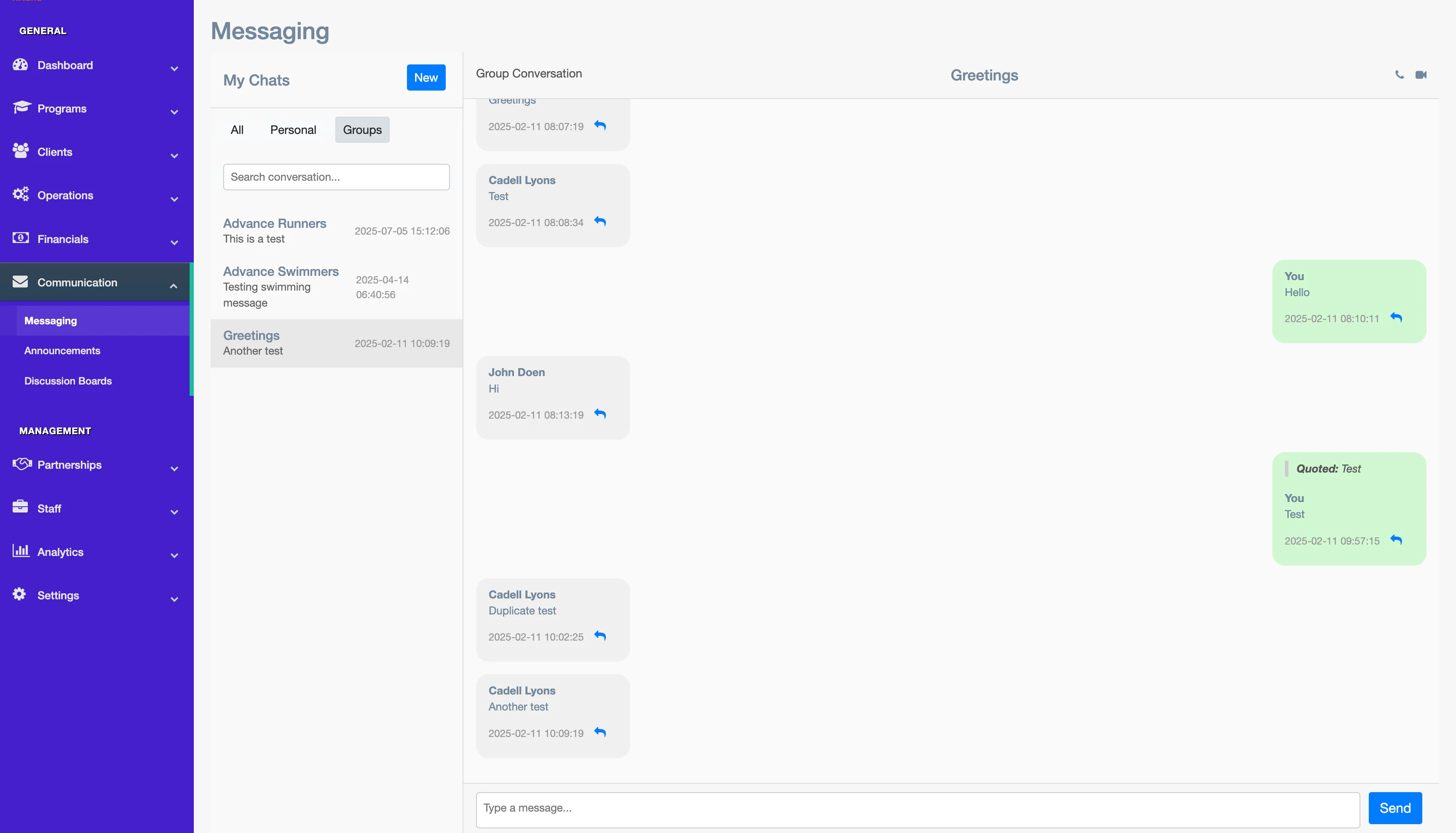Switch to the All chats tab
1456x833 pixels.
coord(237,130)
